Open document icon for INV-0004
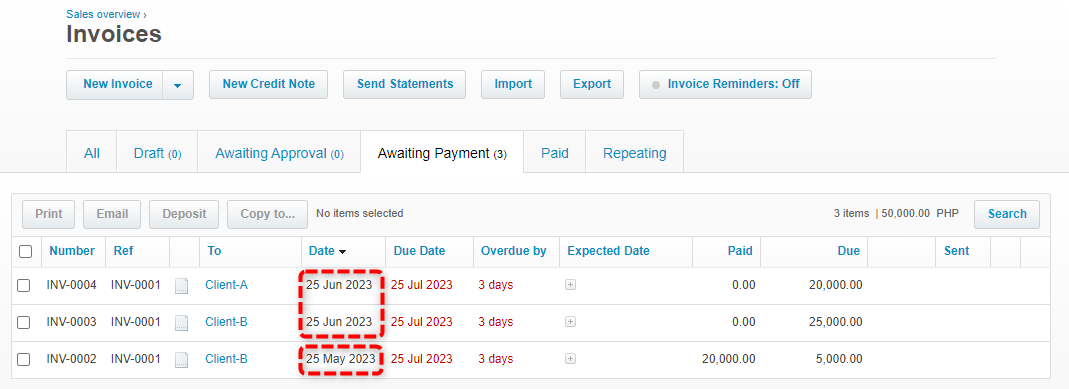This screenshot has height=389, width=1069. (x=181, y=285)
